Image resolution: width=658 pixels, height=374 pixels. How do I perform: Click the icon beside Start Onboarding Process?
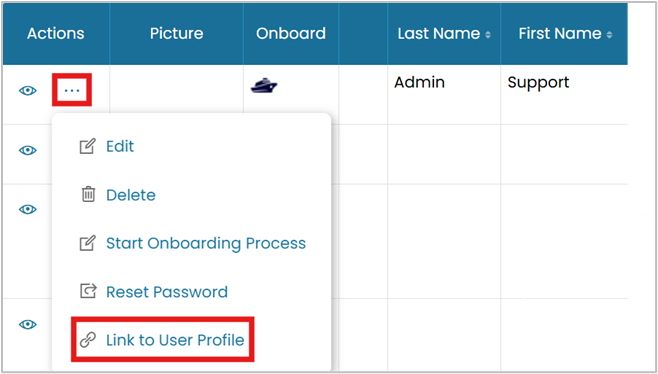88,243
